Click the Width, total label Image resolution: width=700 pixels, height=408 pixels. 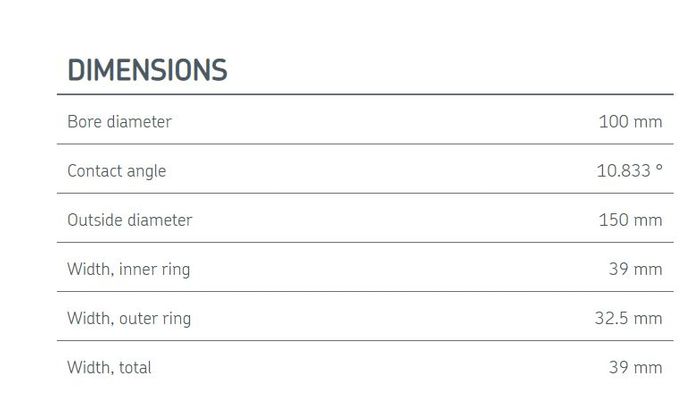point(109,368)
